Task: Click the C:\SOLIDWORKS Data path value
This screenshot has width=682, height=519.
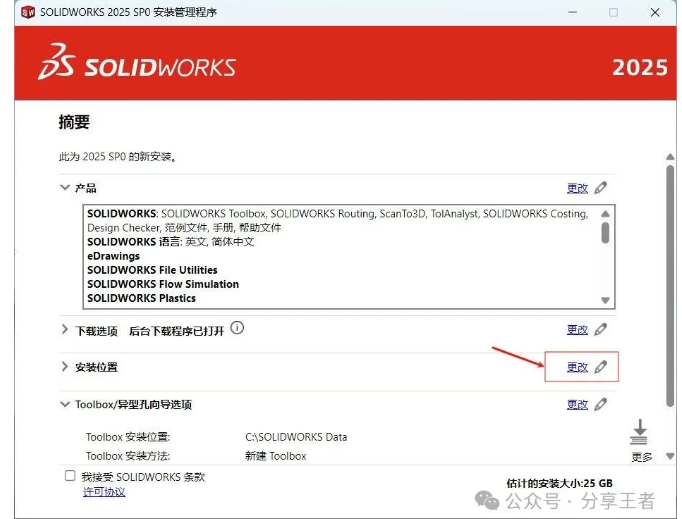Action: tap(296, 437)
